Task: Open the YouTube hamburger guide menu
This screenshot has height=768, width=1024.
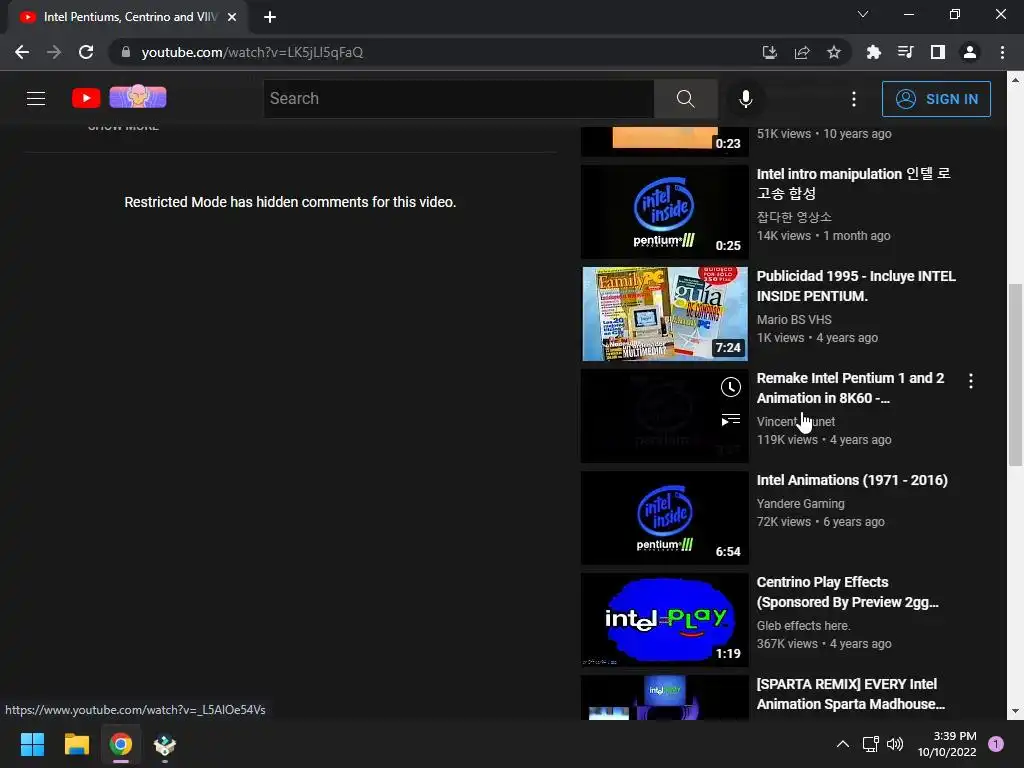Action: click(x=36, y=99)
